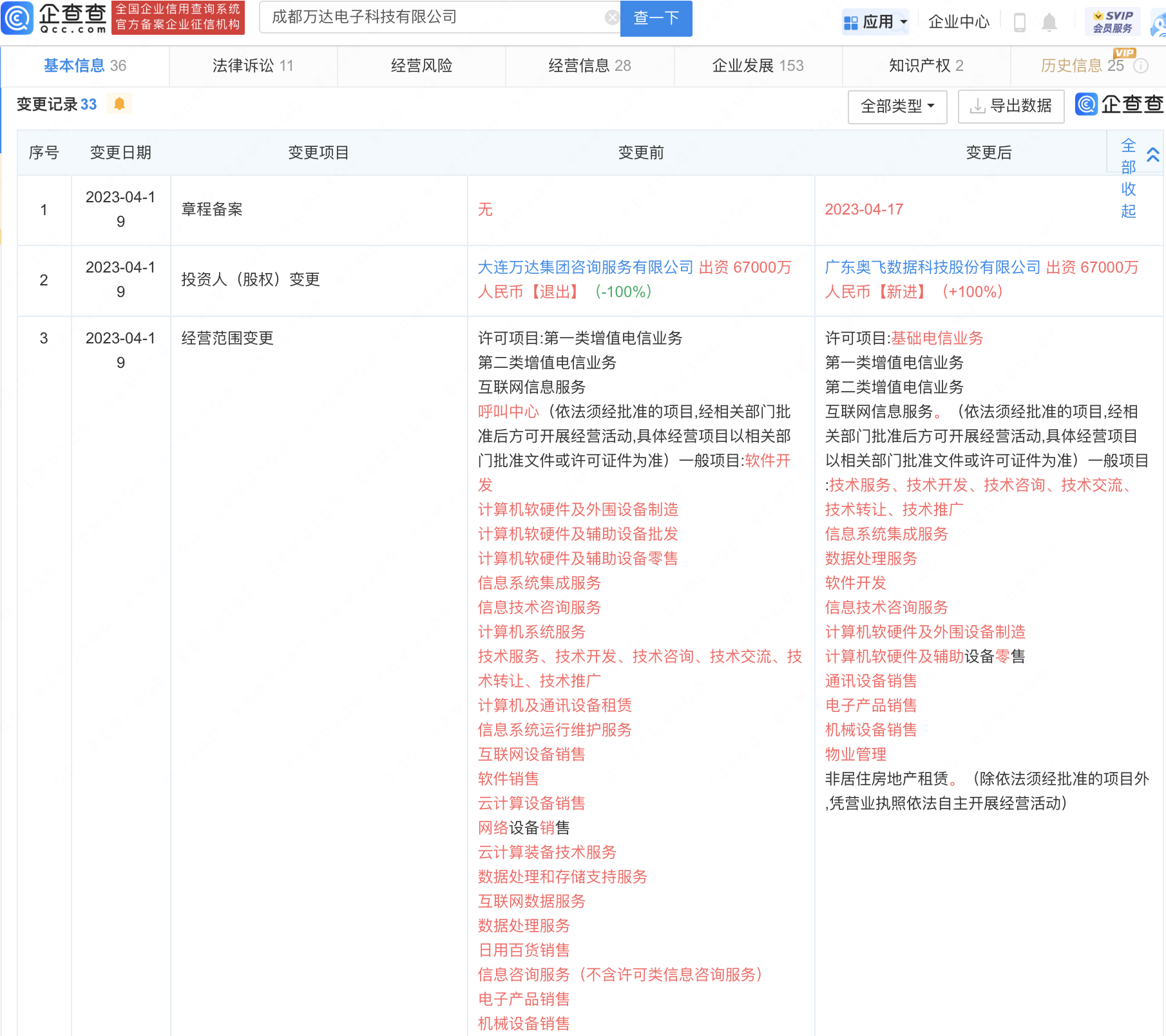
Task: Click the 变更项目 column header
Action: pos(318,153)
